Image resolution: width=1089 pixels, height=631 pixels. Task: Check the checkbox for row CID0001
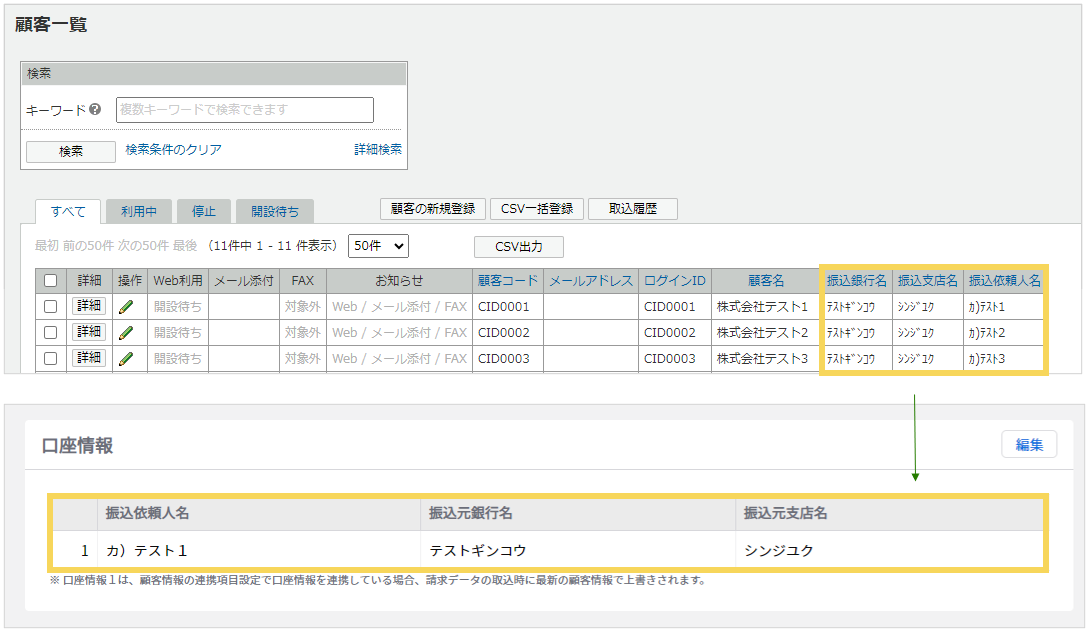[51, 307]
